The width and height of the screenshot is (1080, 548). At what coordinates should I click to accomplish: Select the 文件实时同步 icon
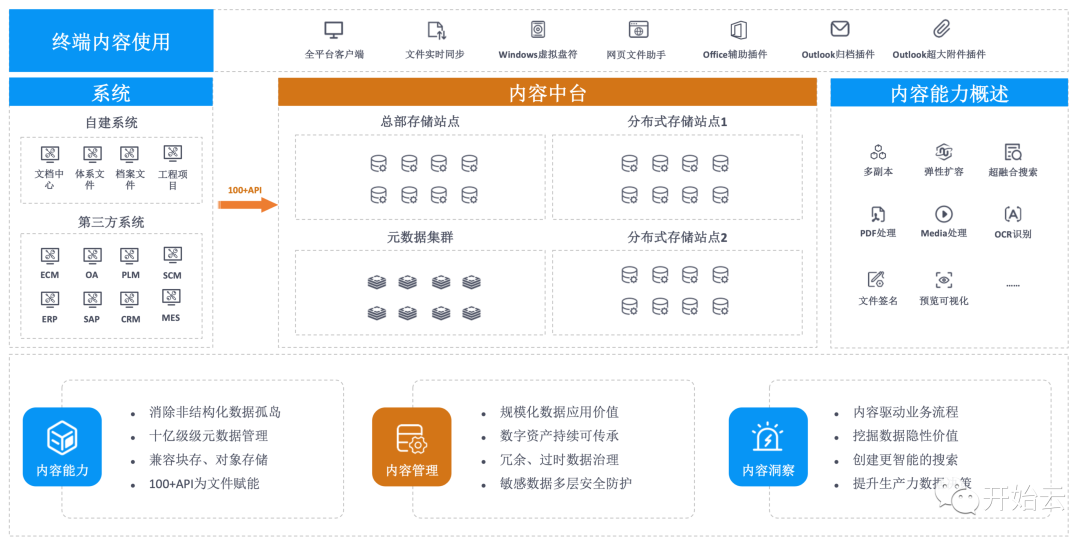[436, 30]
